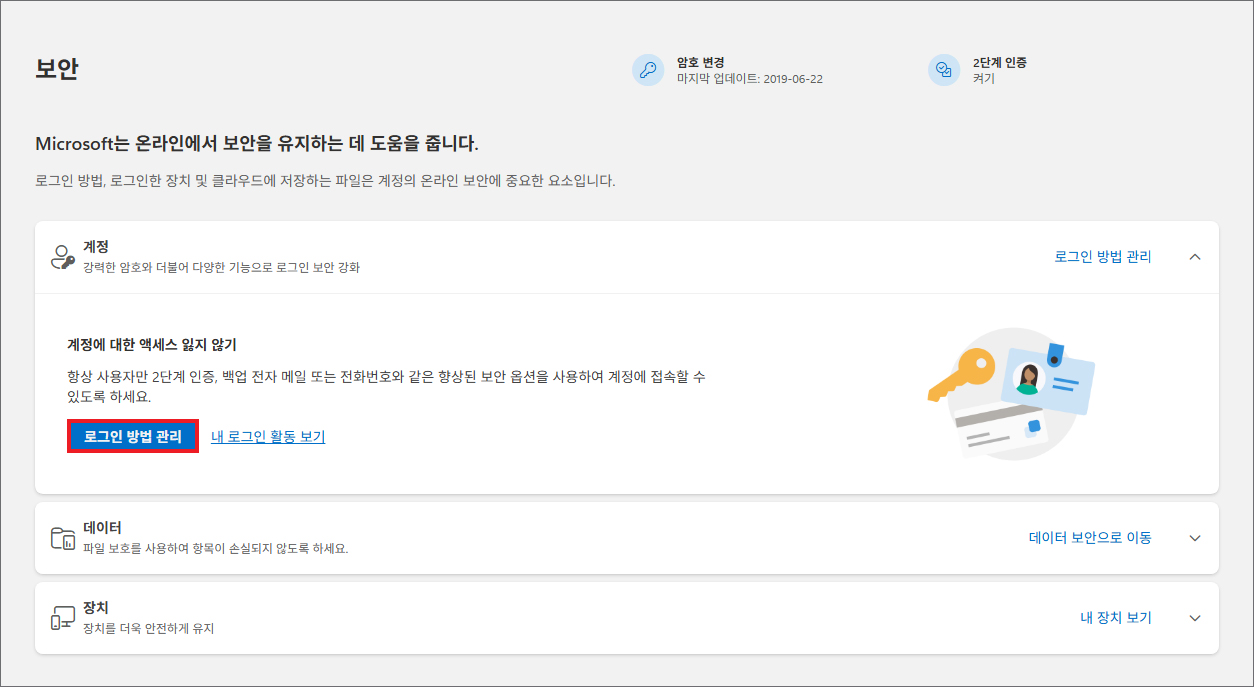Click the data folder icon
This screenshot has height=687, width=1254.
click(x=63, y=538)
